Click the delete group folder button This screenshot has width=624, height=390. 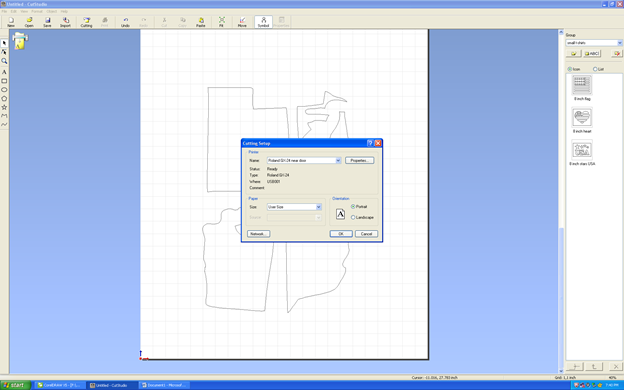point(616,53)
